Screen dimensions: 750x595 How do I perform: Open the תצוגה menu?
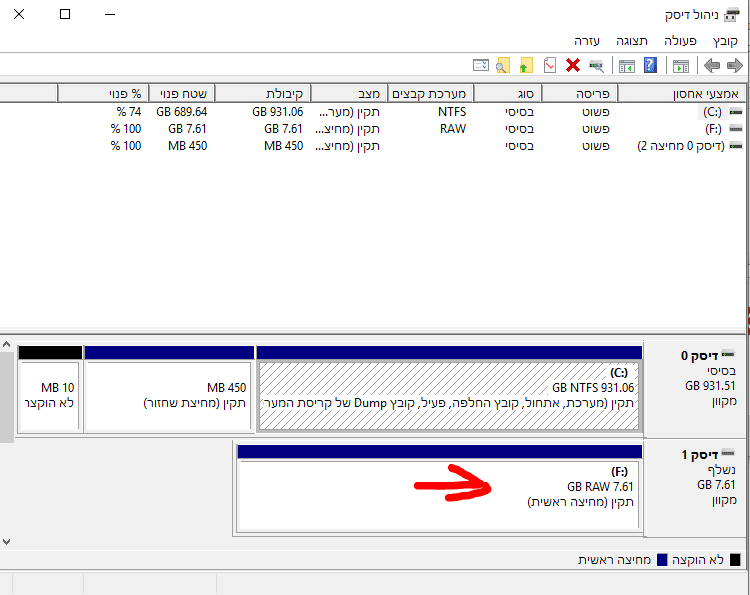[x=632, y=41]
